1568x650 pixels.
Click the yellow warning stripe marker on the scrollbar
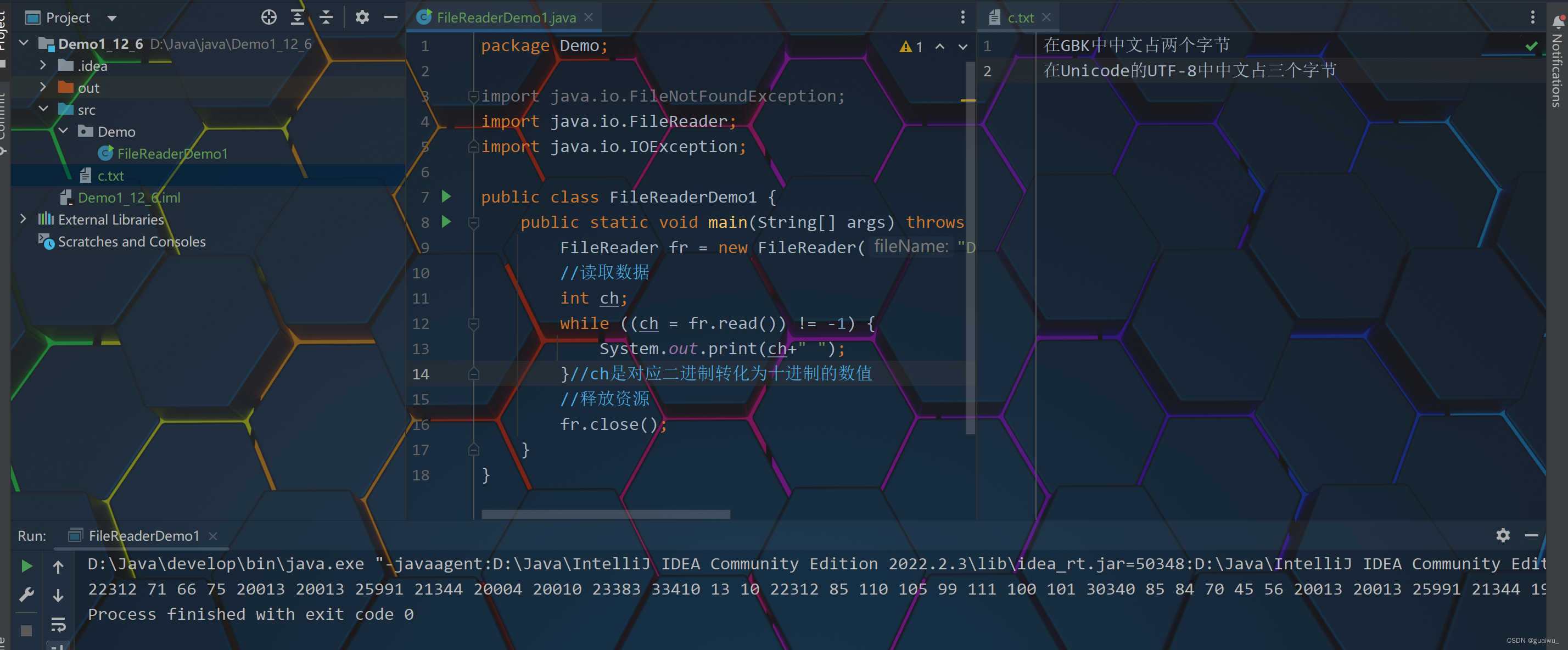tap(968, 100)
